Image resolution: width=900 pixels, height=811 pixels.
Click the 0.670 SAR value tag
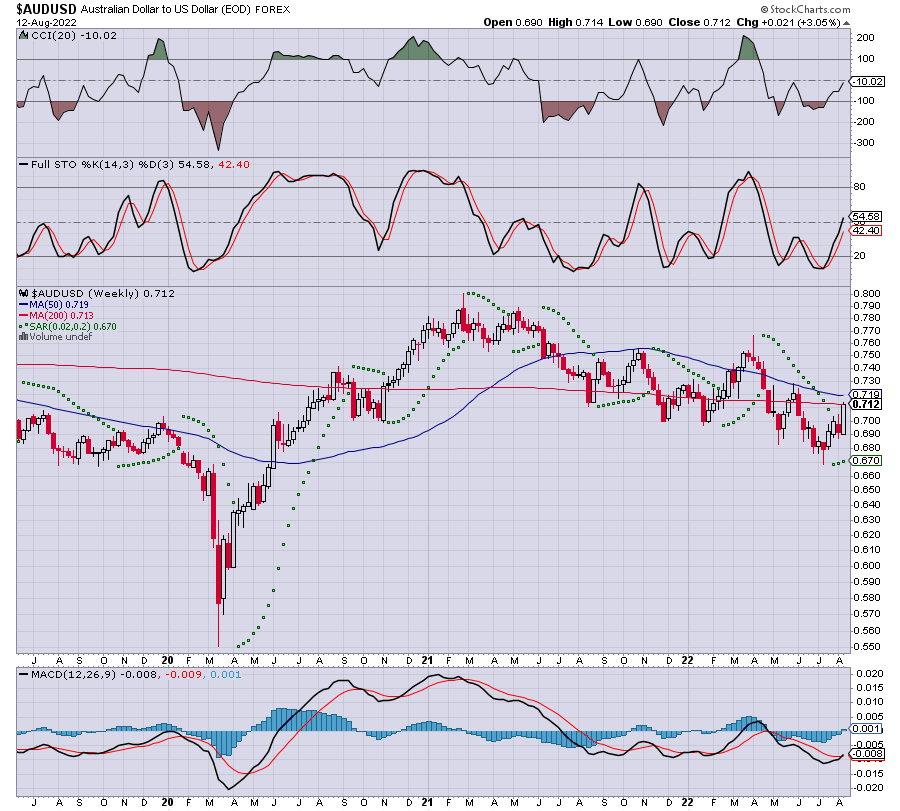coord(866,460)
